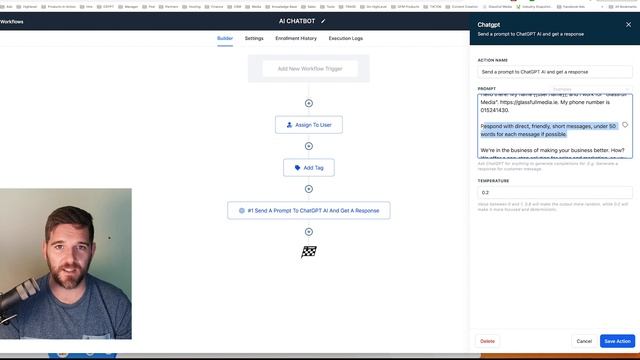The height and width of the screenshot is (360, 640).
Task: Open the Knowledge Base bookmark folder
Action: pyautogui.click(x=281, y=7)
